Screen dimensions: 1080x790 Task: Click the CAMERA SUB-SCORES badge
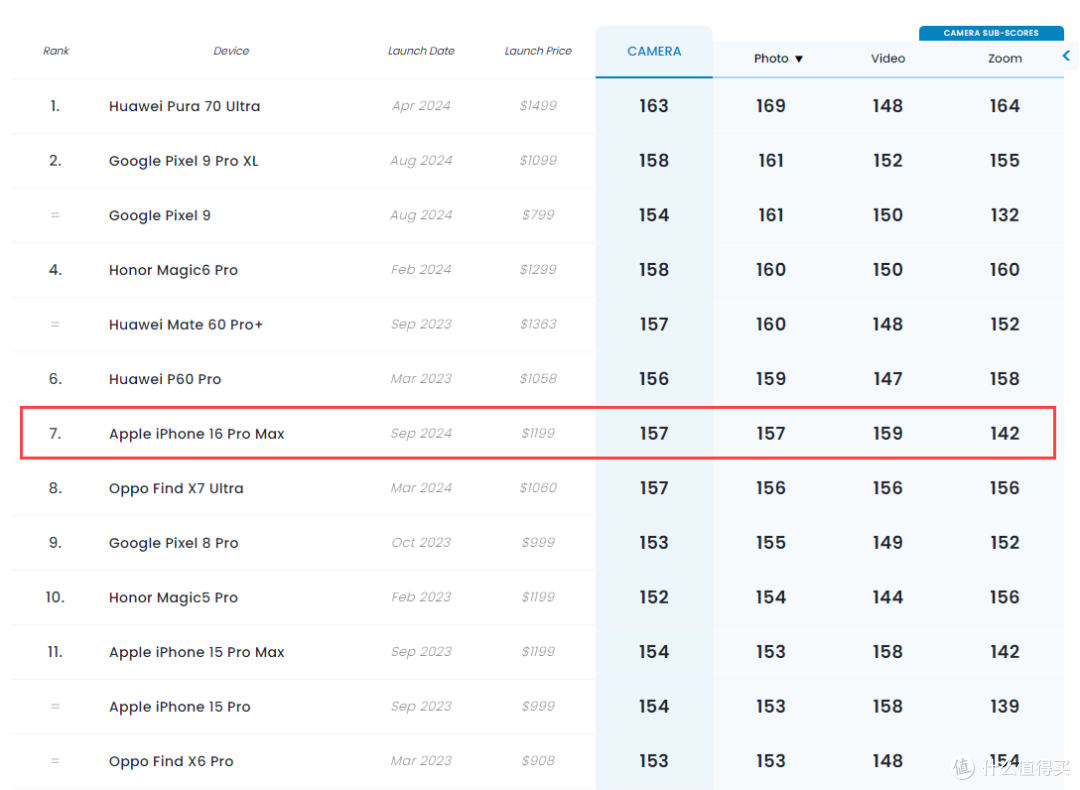990,33
